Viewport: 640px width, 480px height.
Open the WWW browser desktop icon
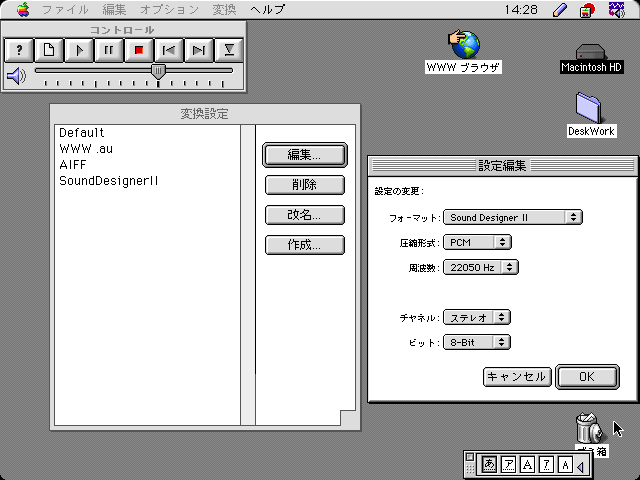463,45
